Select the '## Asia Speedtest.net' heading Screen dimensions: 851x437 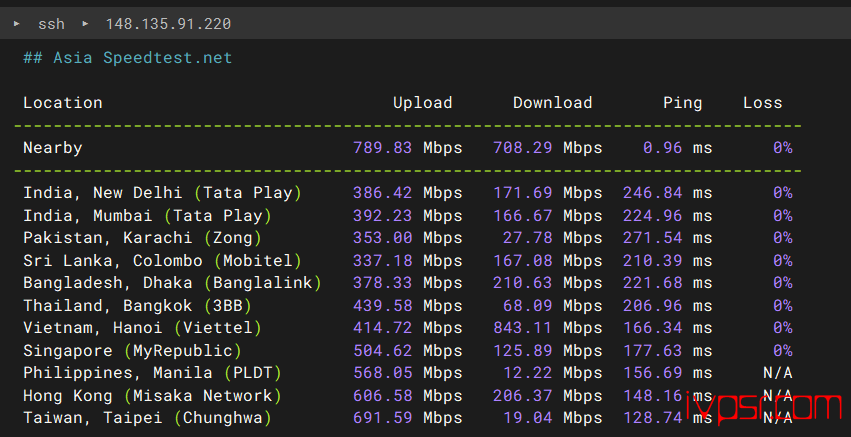point(128,58)
